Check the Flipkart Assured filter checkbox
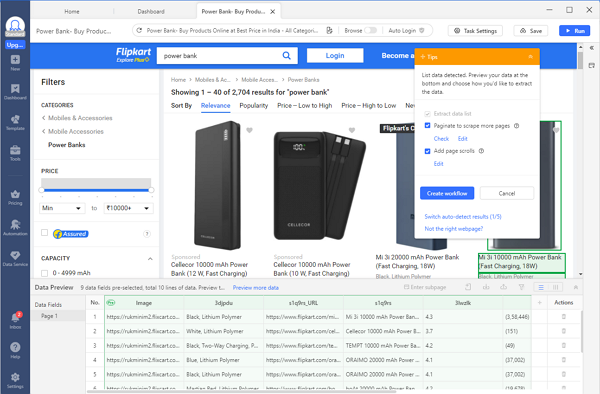This screenshot has width=600, height=394. (44, 233)
